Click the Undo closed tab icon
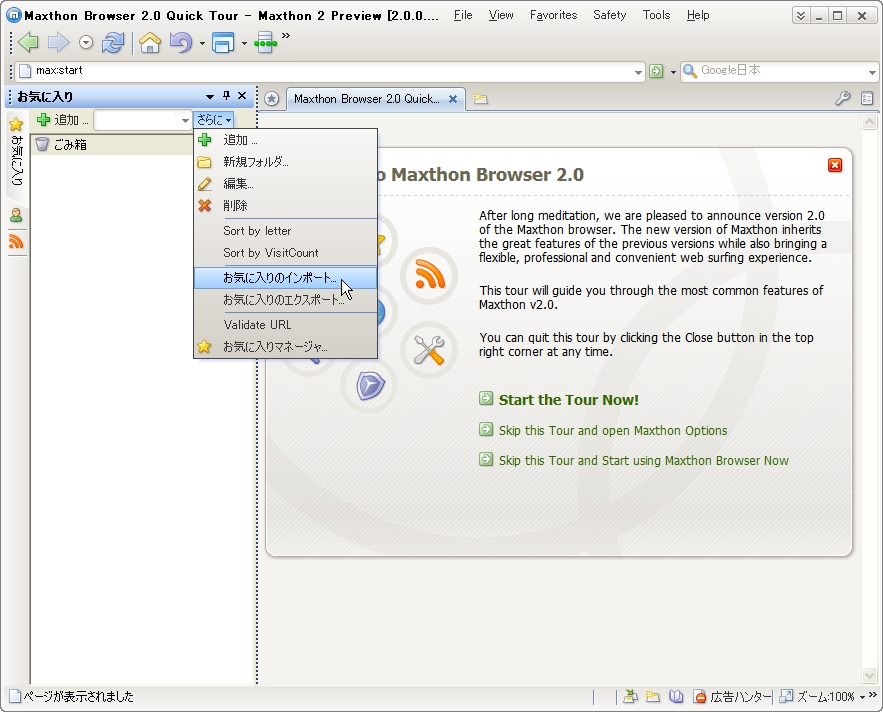The width and height of the screenshot is (883, 712). point(181,42)
